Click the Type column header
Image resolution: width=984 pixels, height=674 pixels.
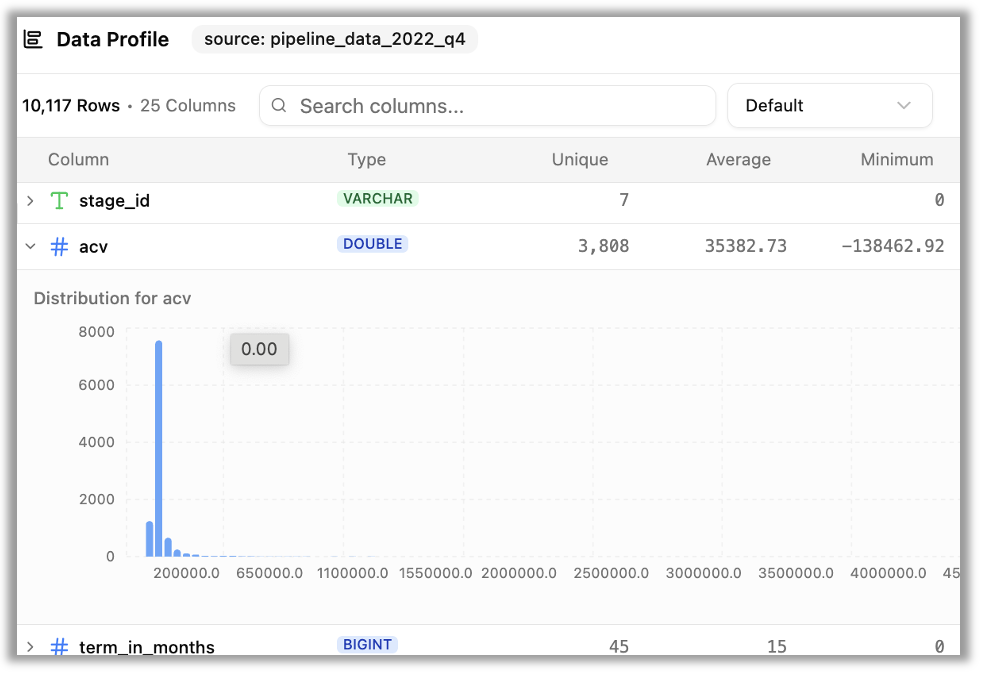pos(366,160)
